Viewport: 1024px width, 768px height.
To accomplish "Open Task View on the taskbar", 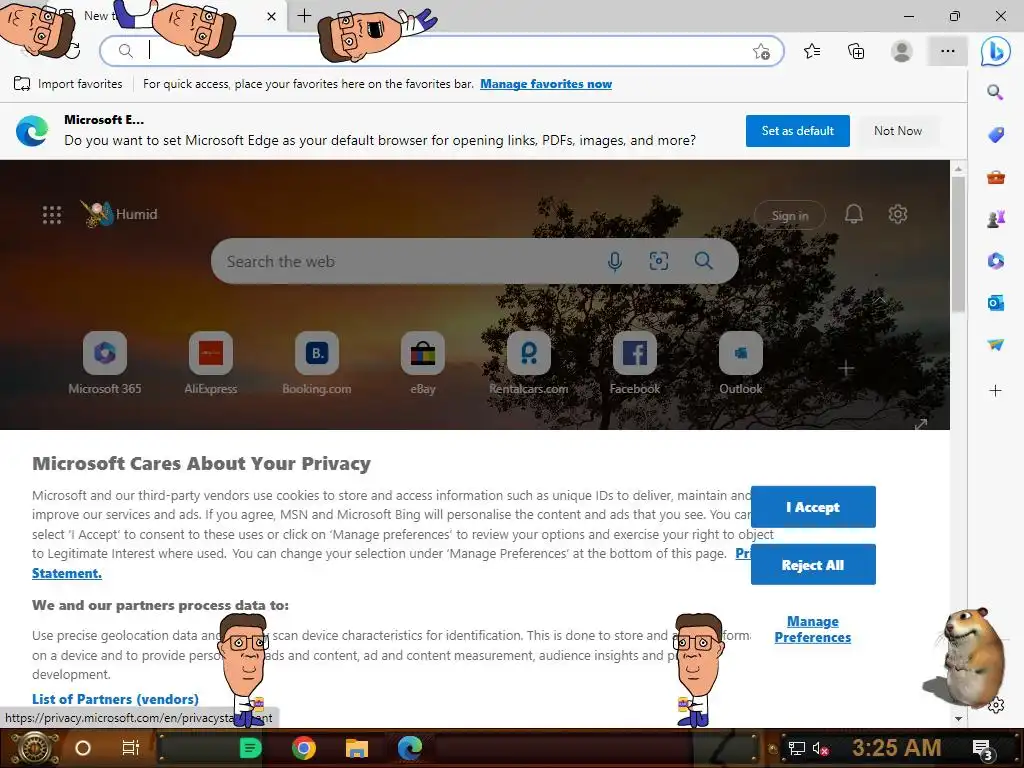I will [131, 748].
